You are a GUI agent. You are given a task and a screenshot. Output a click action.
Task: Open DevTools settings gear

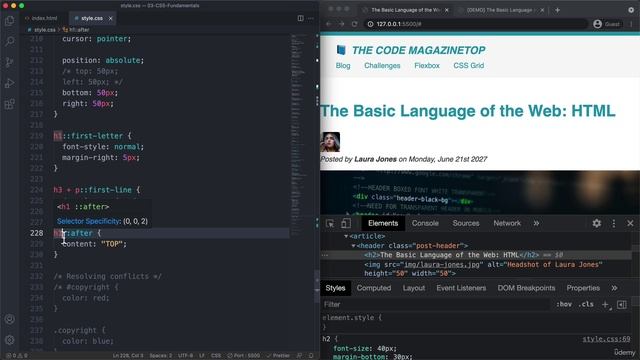click(x=597, y=223)
